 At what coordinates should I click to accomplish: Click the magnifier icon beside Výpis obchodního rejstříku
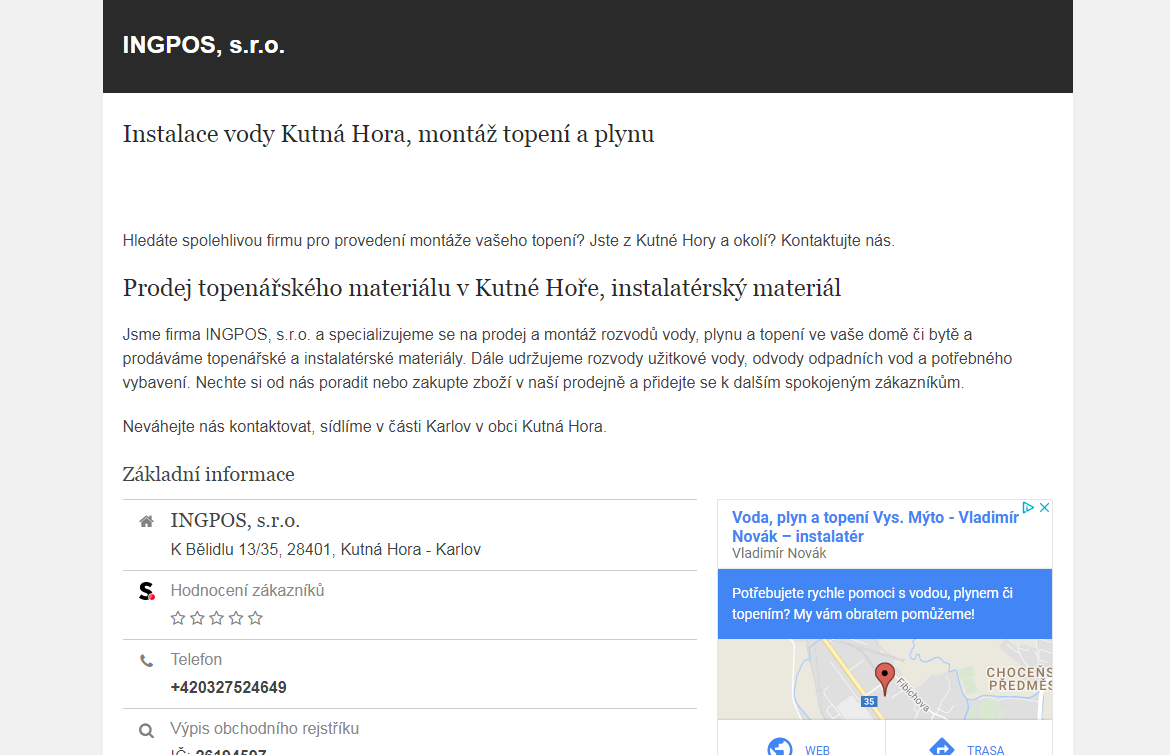coord(146,730)
